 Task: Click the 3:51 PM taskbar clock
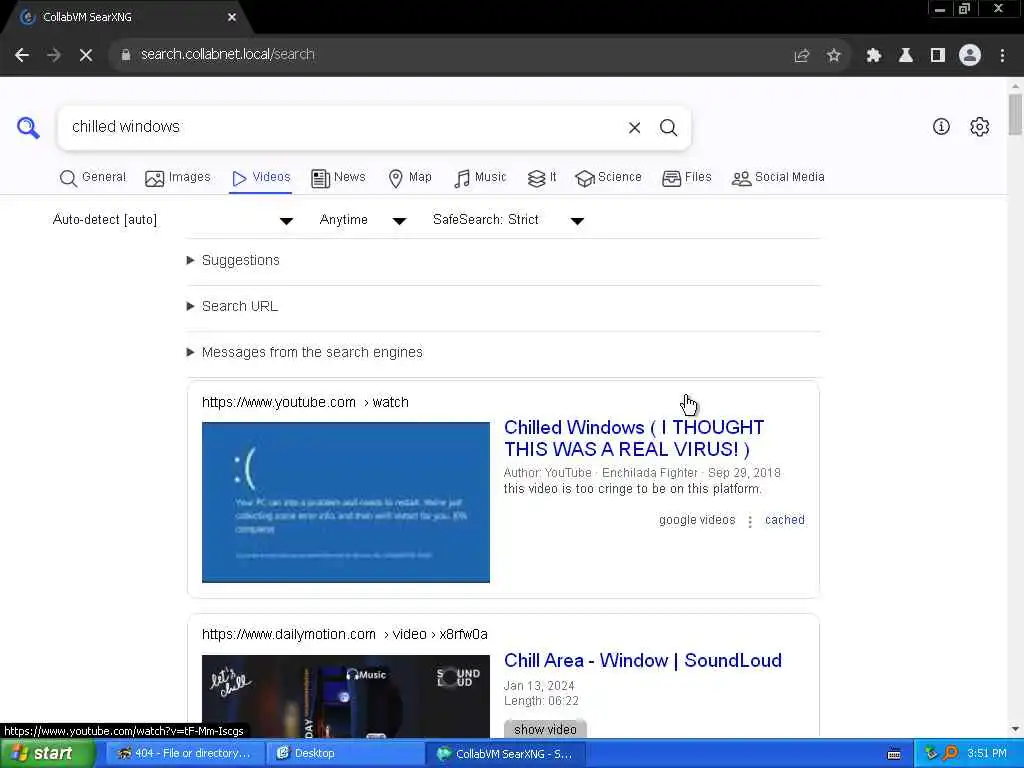pos(987,754)
